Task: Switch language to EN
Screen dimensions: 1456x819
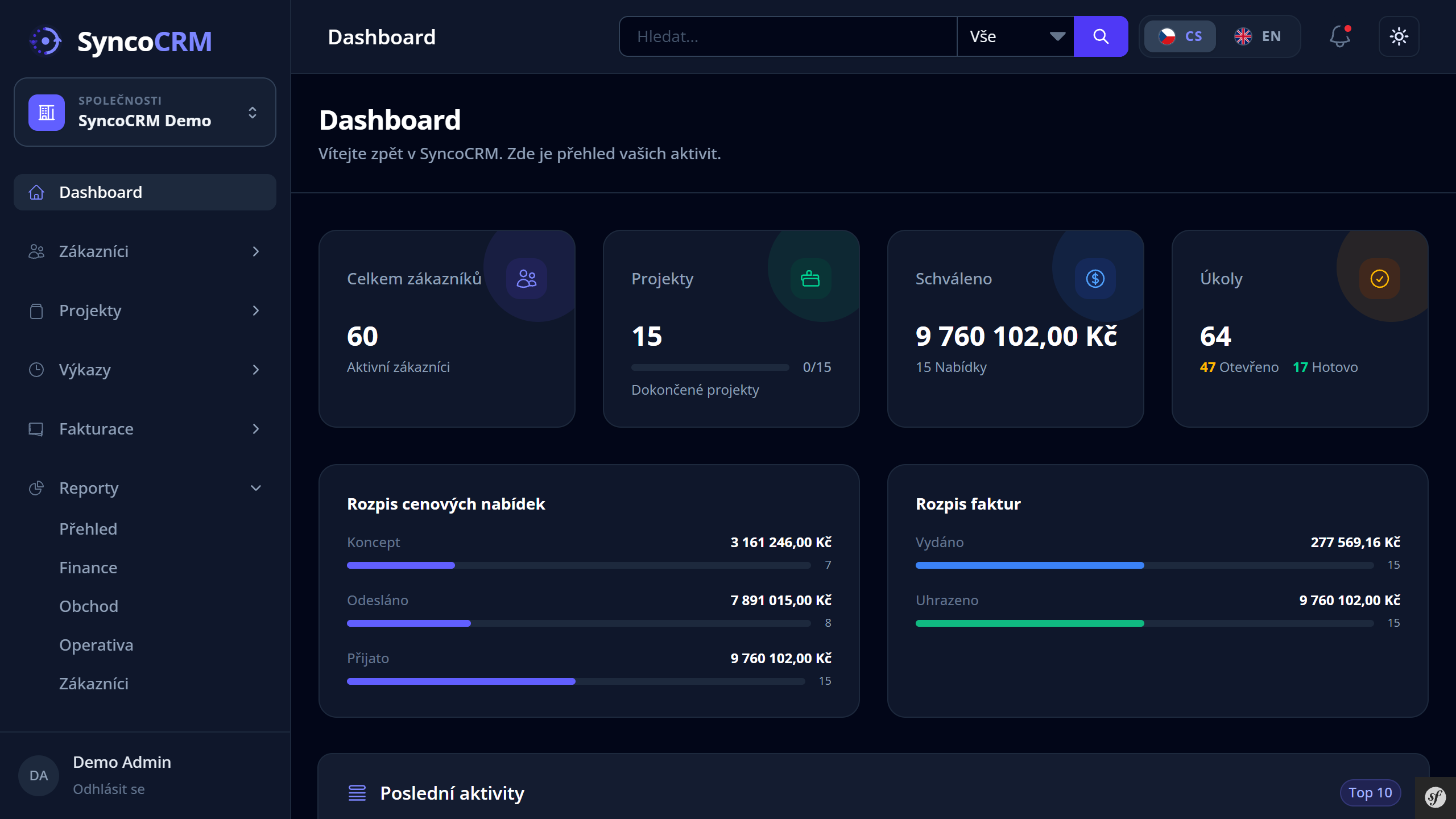Action: (1258, 37)
